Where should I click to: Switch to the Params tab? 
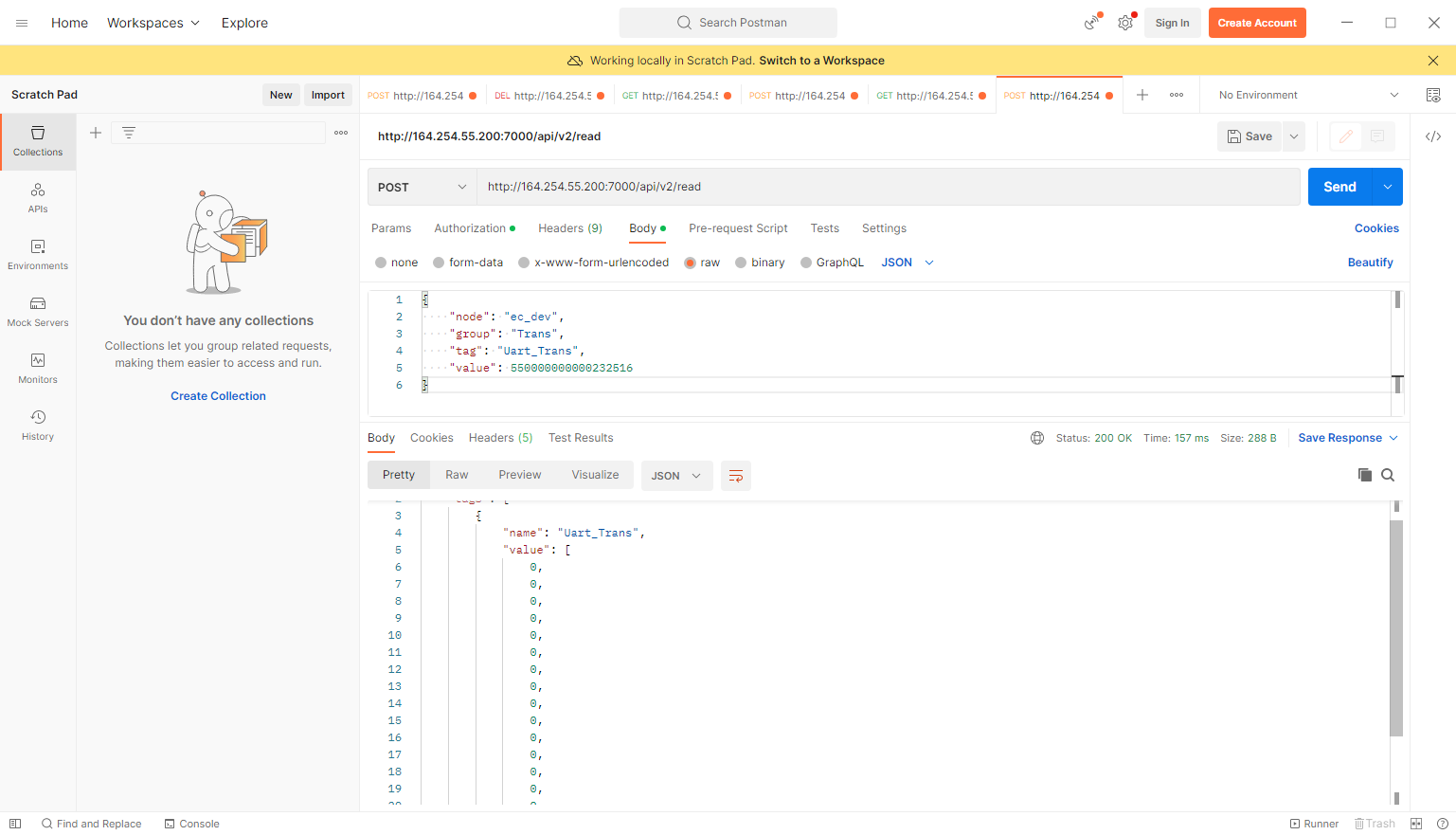pyautogui.click(x=391, y=228)
